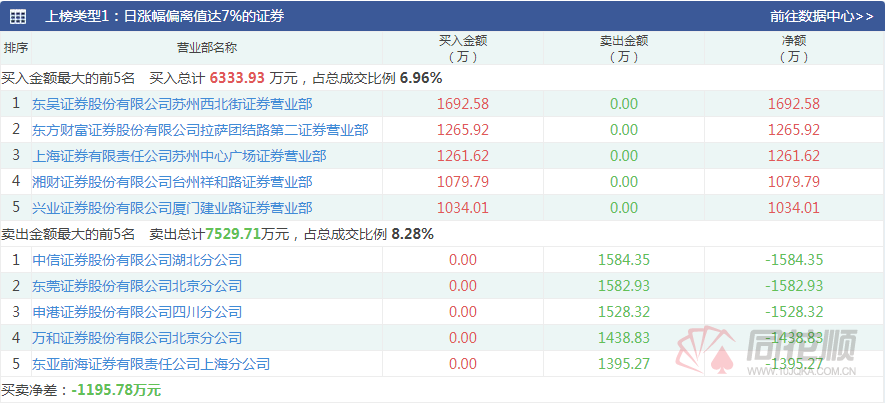
Task: Click the 买入金额(万) column header
Action: click(x=463, y=49)
